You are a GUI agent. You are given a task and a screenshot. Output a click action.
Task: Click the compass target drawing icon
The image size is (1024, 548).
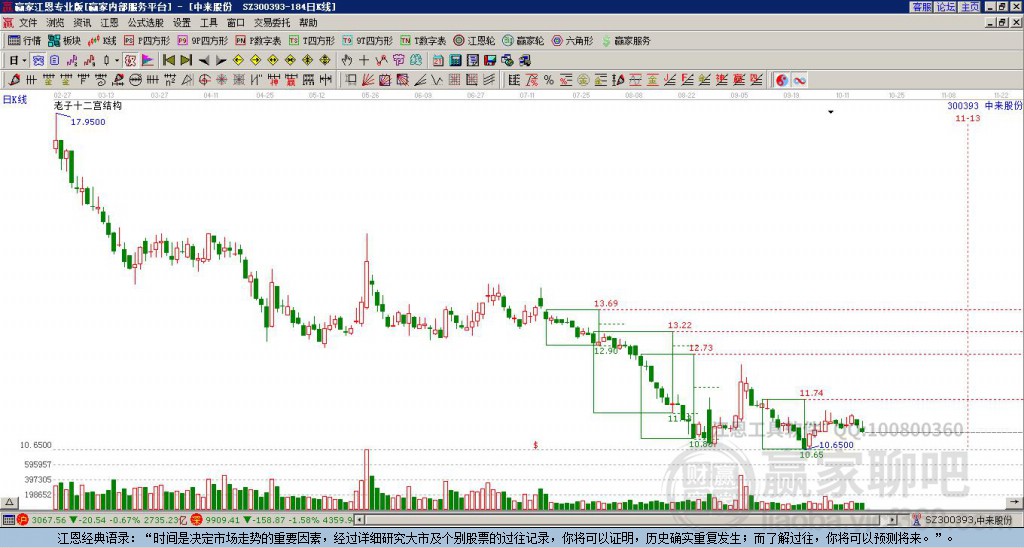click(x=204, y=80)
